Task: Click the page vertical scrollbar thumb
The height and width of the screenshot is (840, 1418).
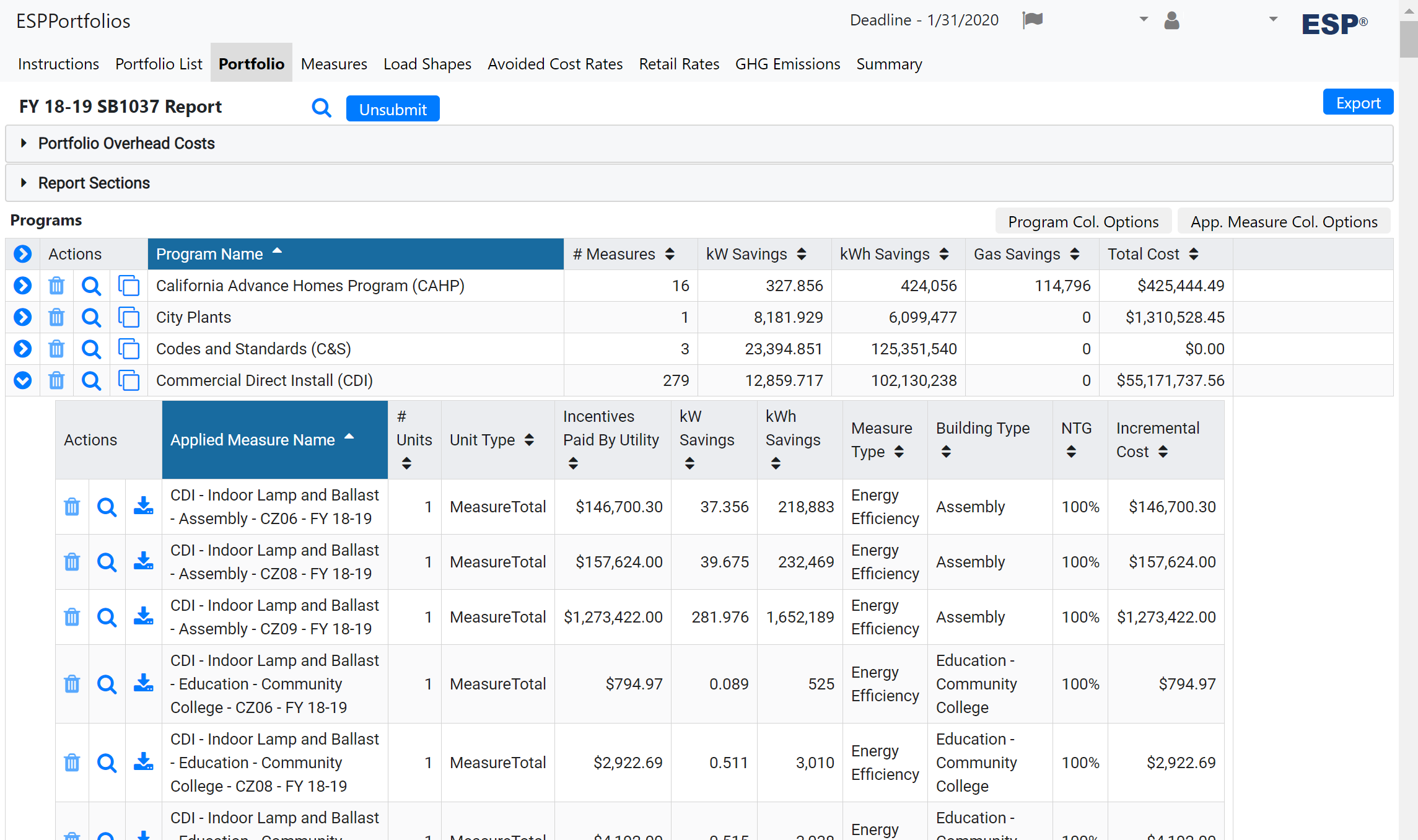Action: pos(1408,38)
